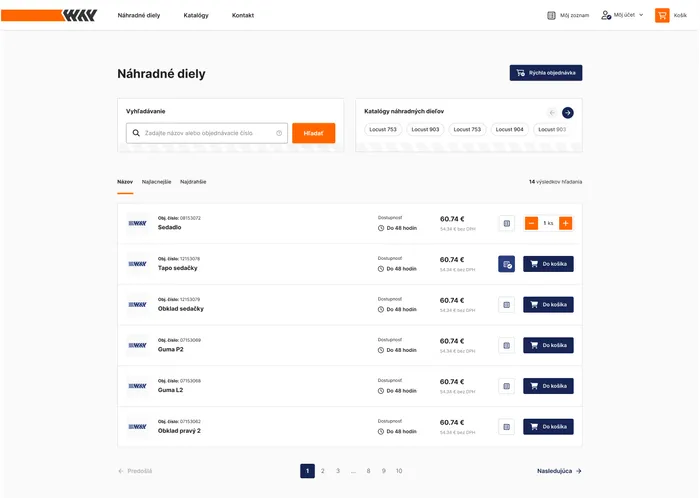The image size is (700, 498).
Task: Click the 14 výsledkov hľadania text
Action: point(555,182)
